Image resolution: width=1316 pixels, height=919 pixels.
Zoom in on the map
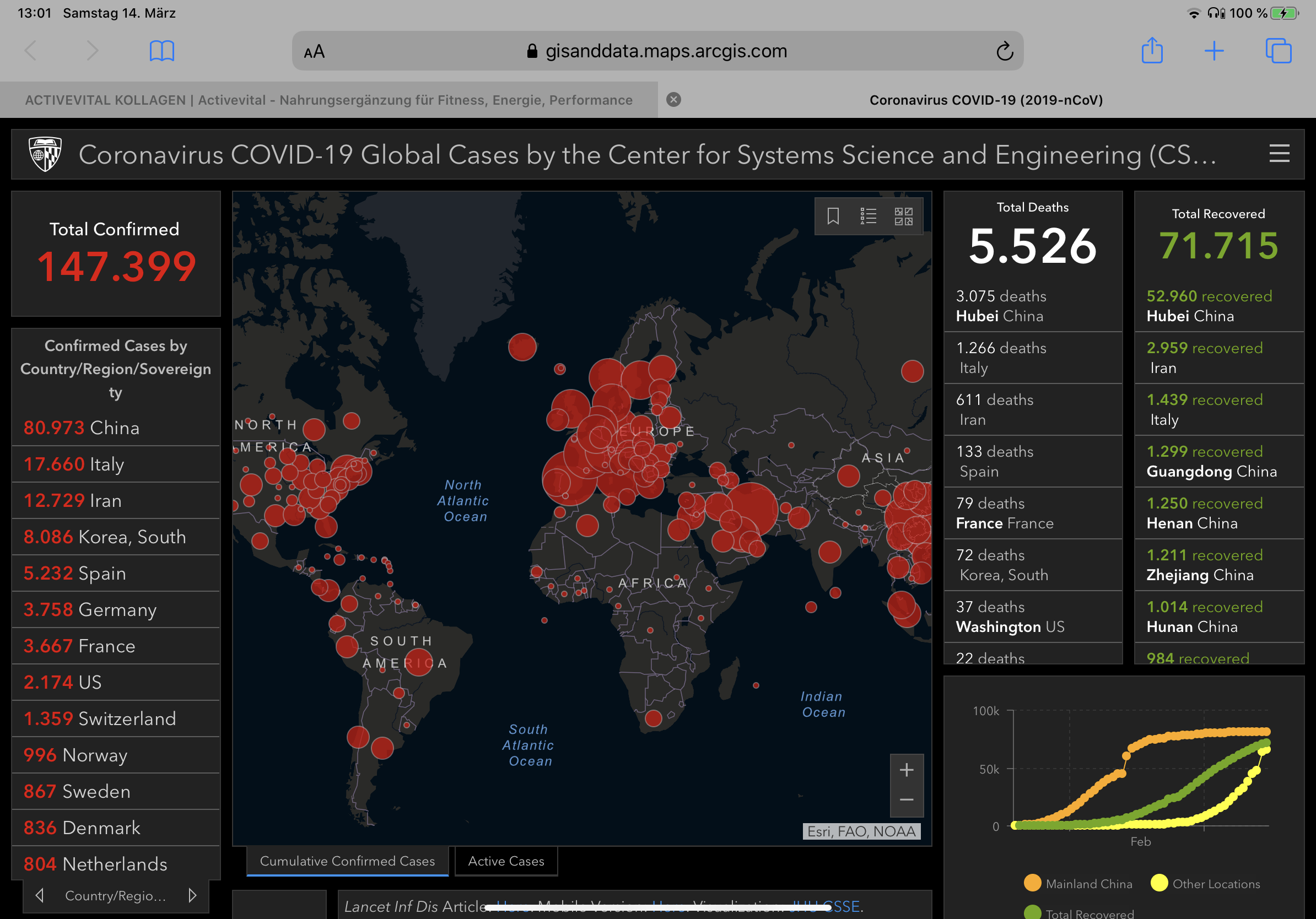click(906, 770)
